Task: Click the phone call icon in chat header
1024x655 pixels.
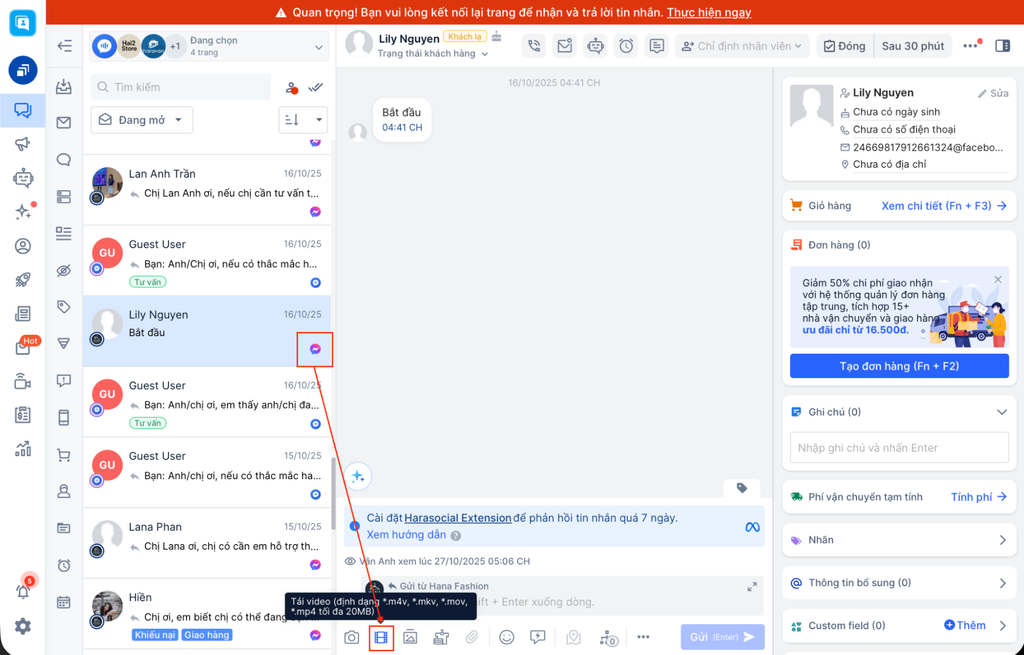Action: pos(534,46)
